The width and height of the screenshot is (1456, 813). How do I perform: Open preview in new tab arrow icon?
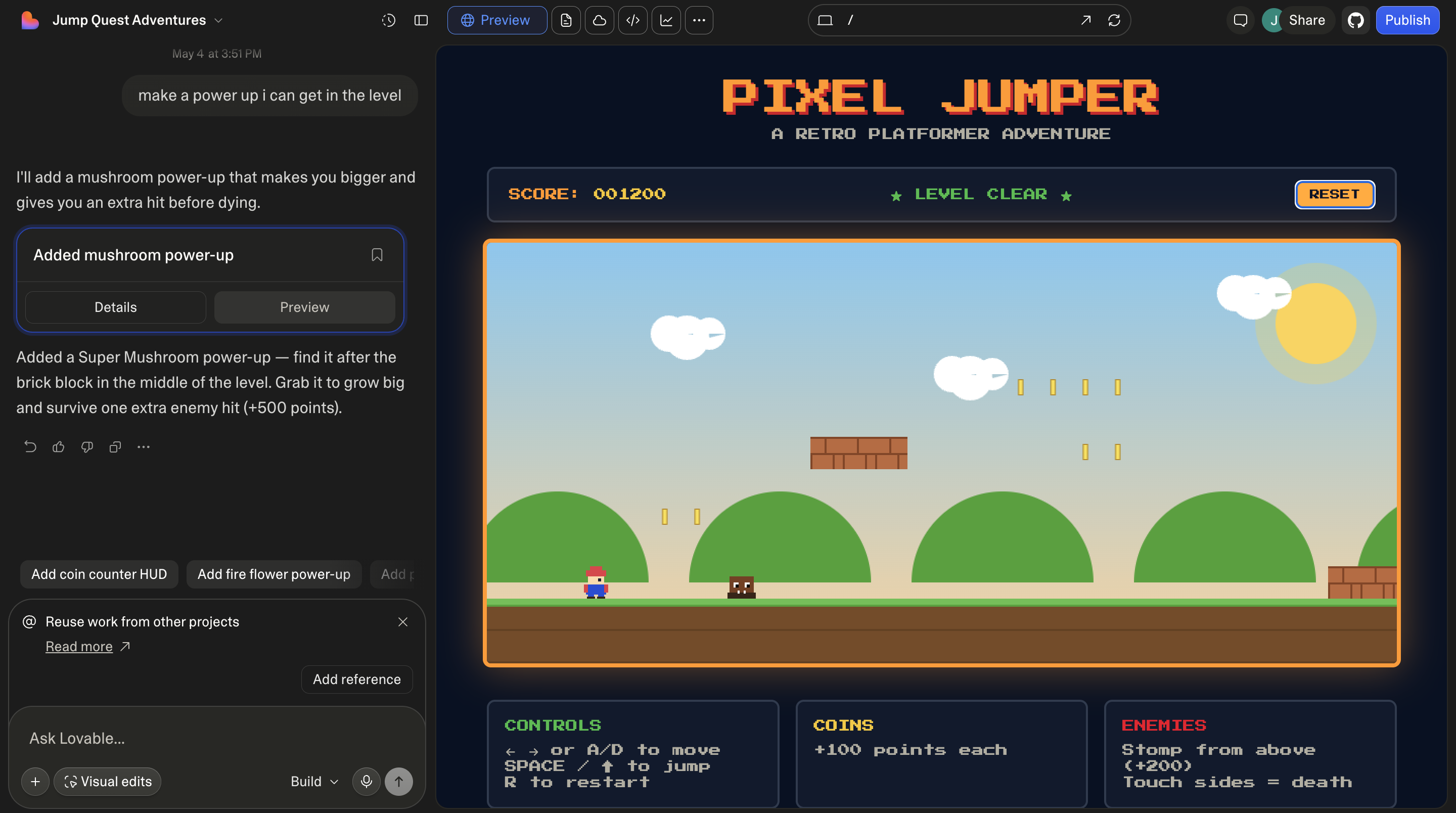1085,20
